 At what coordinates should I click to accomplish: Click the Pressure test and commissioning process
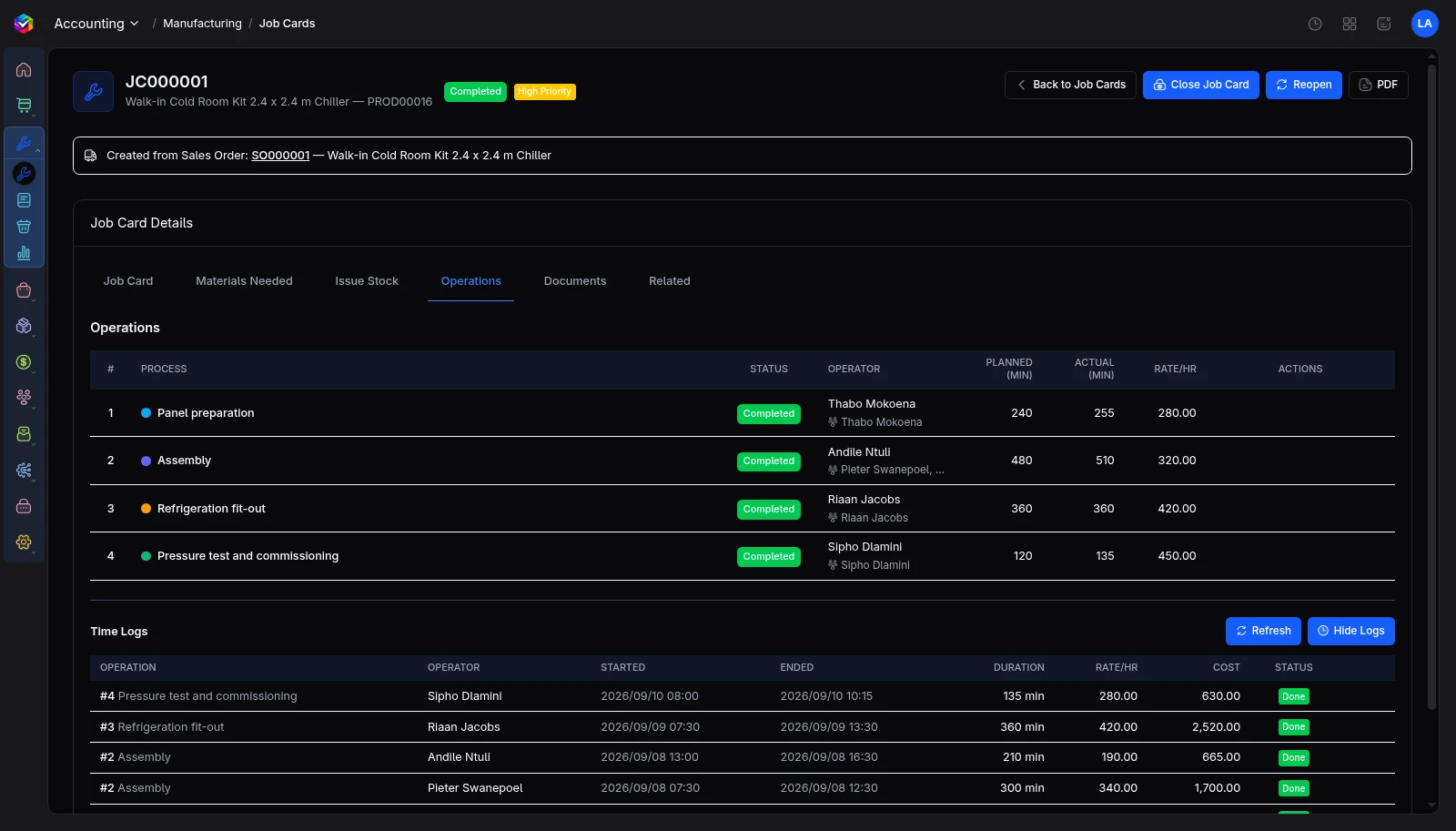click(x=248, y=556)
